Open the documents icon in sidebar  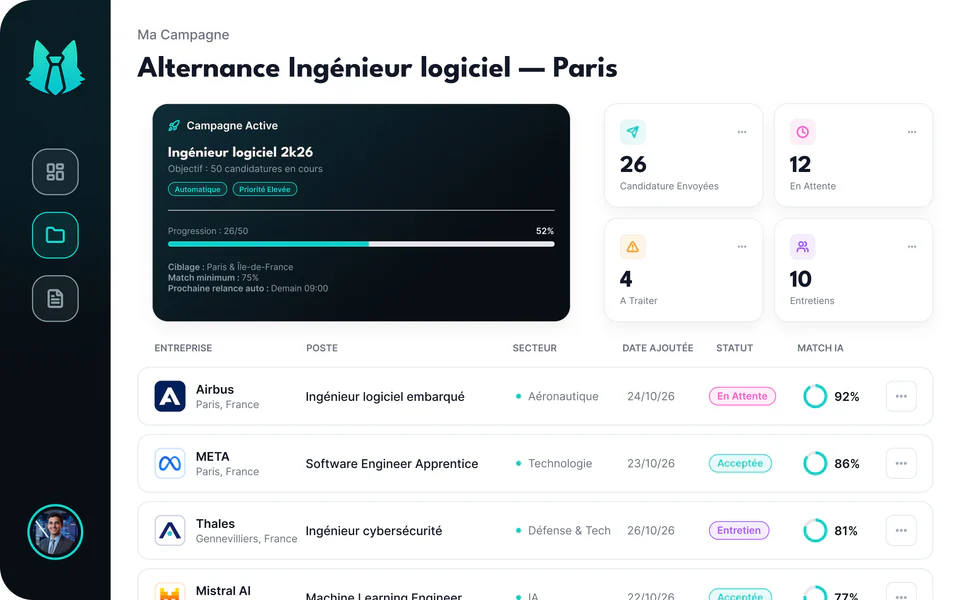(x=55, y=299)
